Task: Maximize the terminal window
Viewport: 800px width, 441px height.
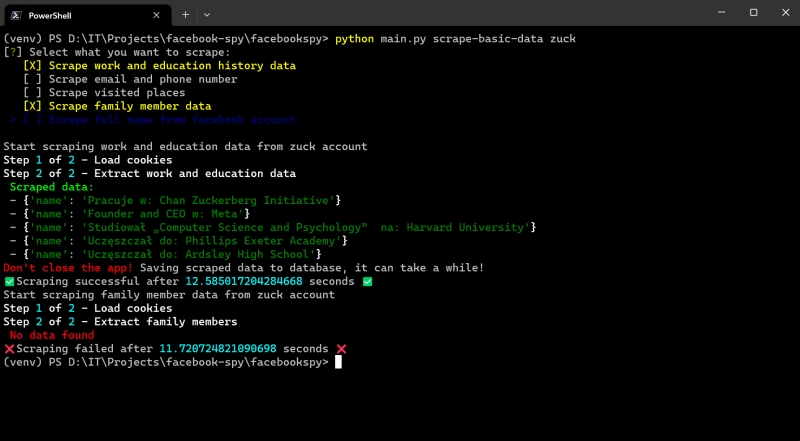Action: pos(754,13)
